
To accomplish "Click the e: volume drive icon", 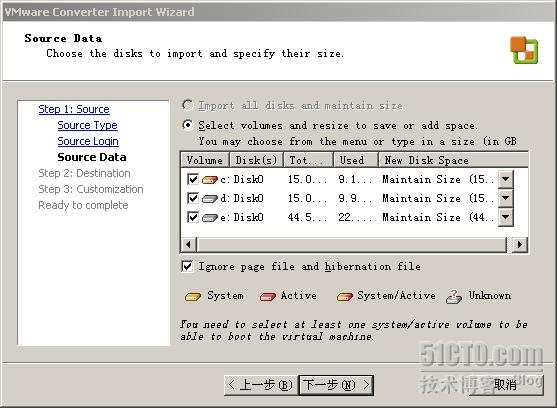I will tap(210, 217).
